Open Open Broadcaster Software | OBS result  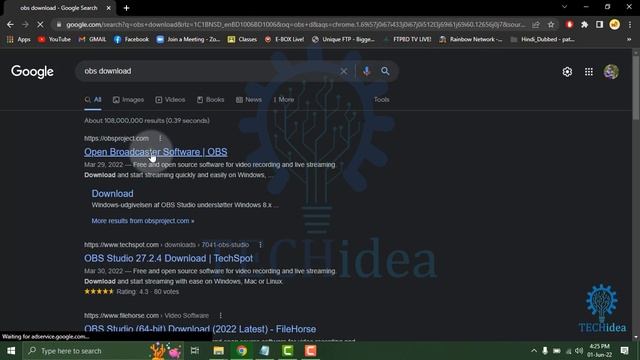156,152
